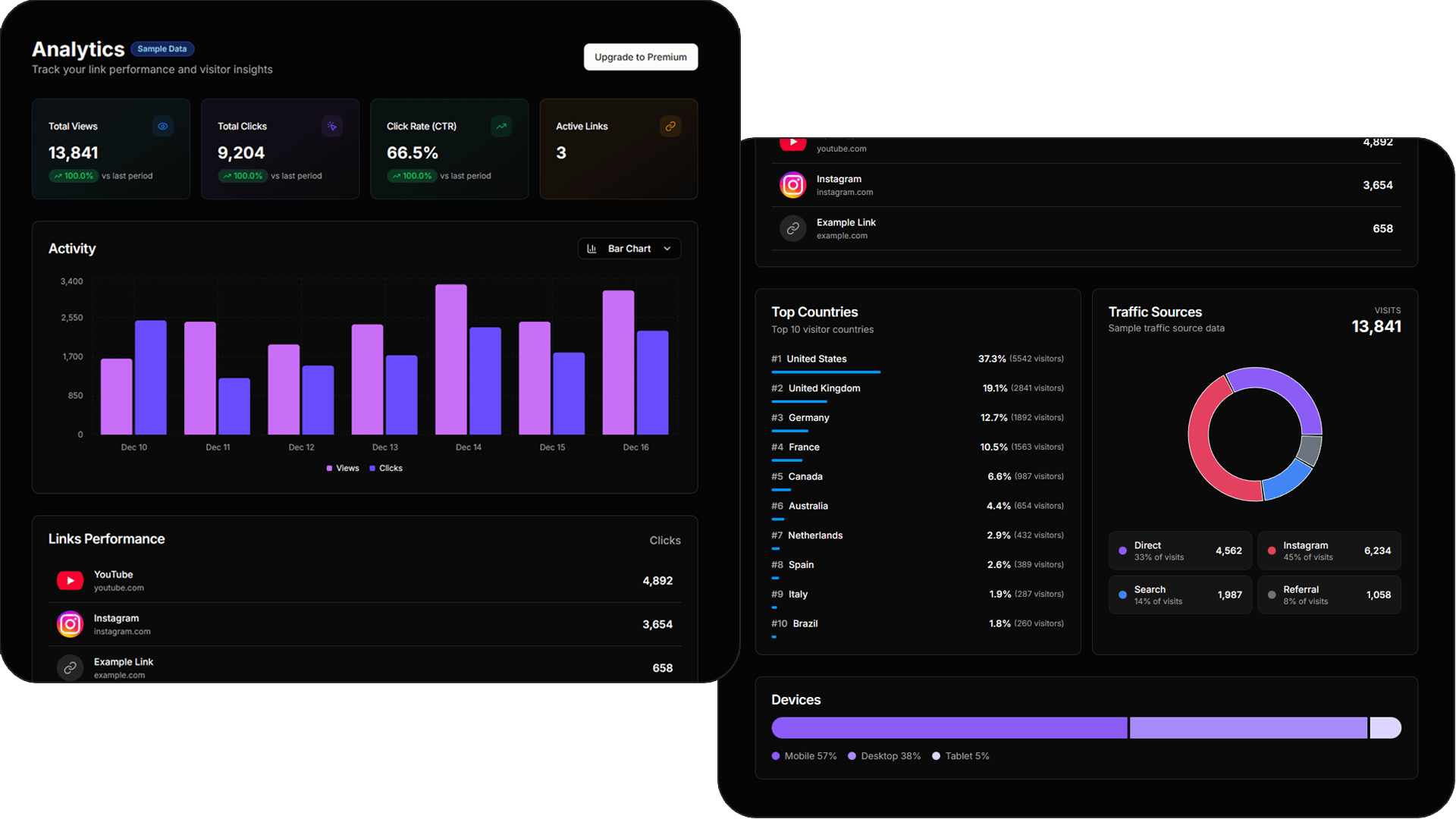The width and height of the screenshot is (1456, 819).
Task: Click the bar chart icon in the chart selector
Action: point(591,248)
